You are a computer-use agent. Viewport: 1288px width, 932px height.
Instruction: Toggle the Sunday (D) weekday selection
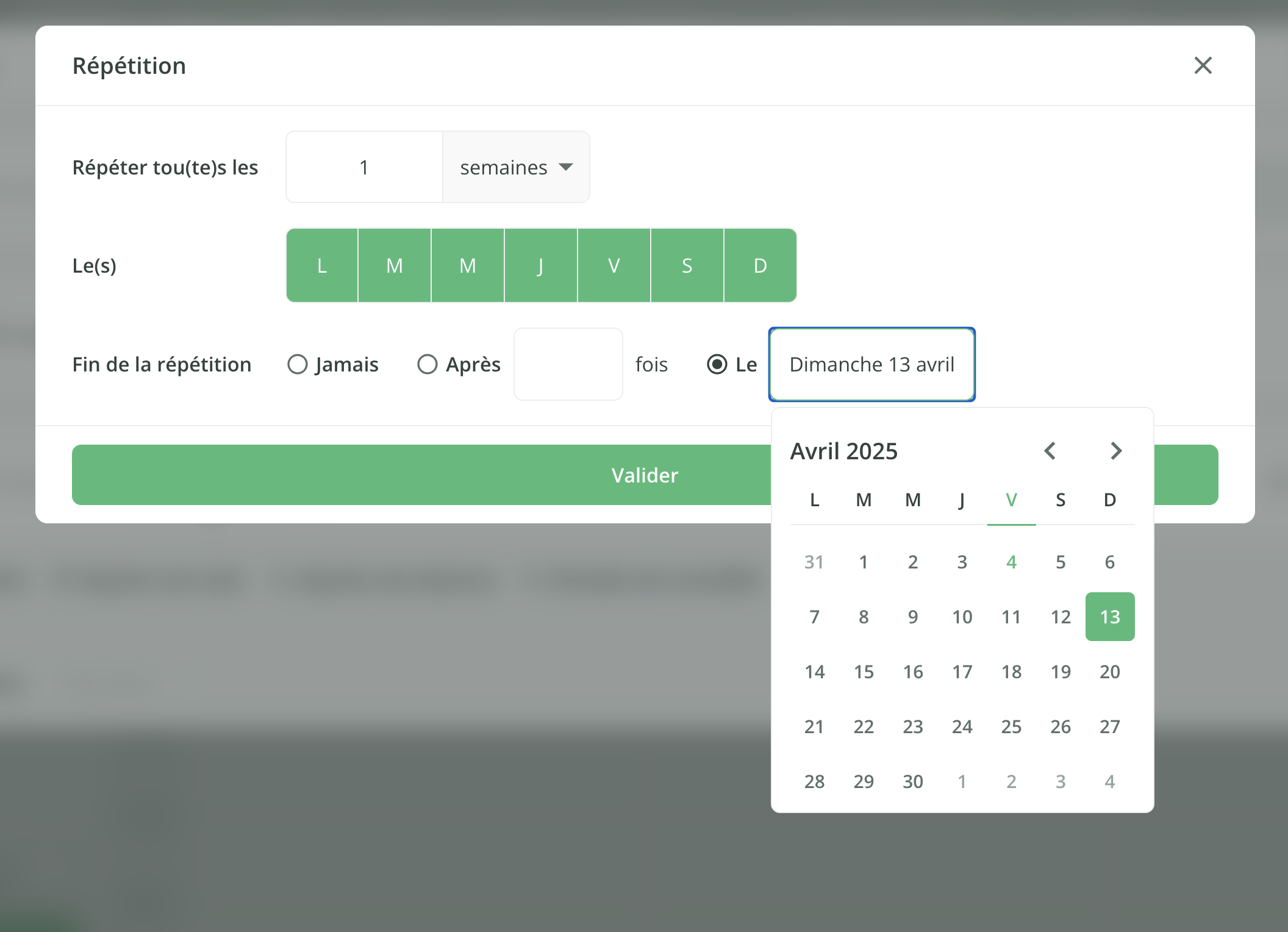pos(760,265)
